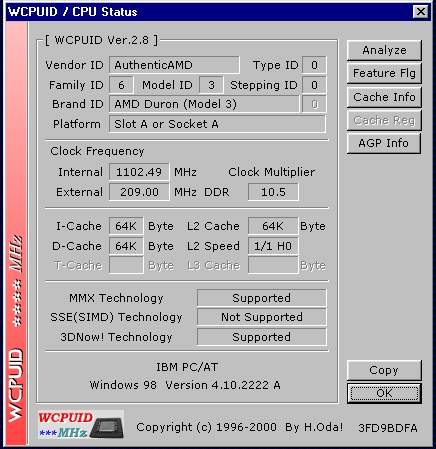Copy CPU information to clipboard
Viewport: 436px width, 449px height.
[384, 370]
